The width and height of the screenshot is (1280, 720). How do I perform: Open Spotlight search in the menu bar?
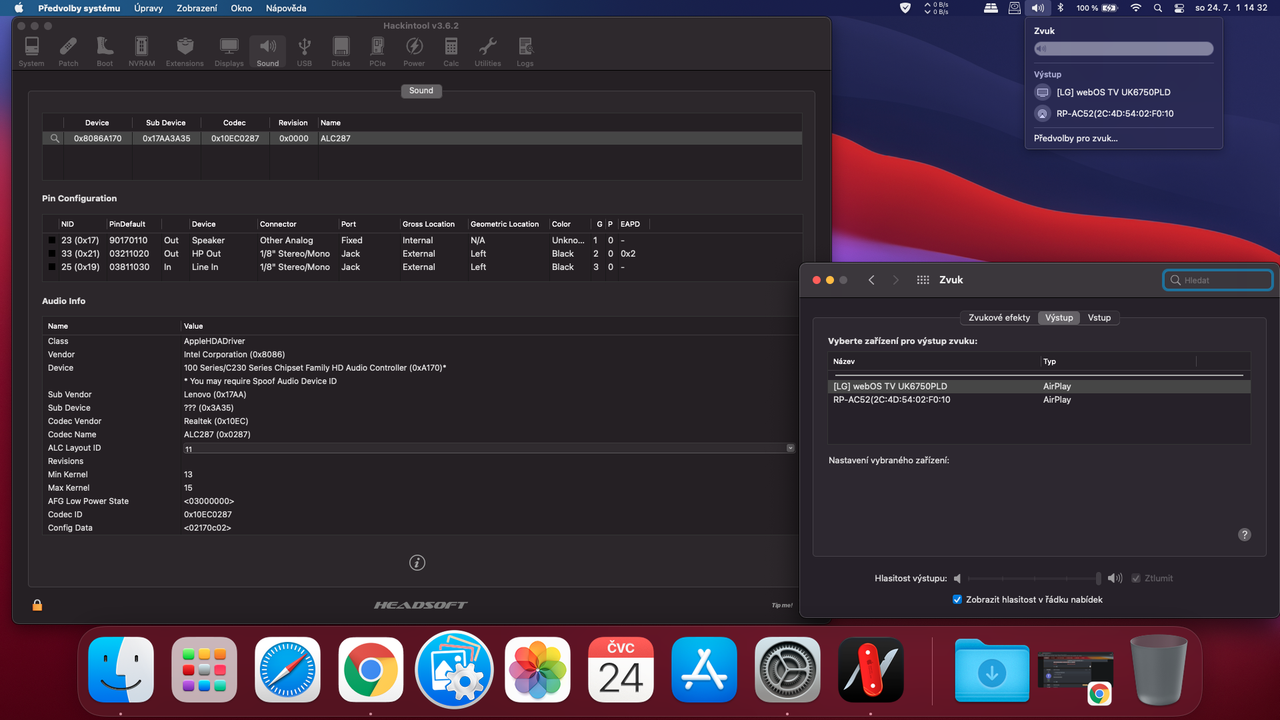1158,8
